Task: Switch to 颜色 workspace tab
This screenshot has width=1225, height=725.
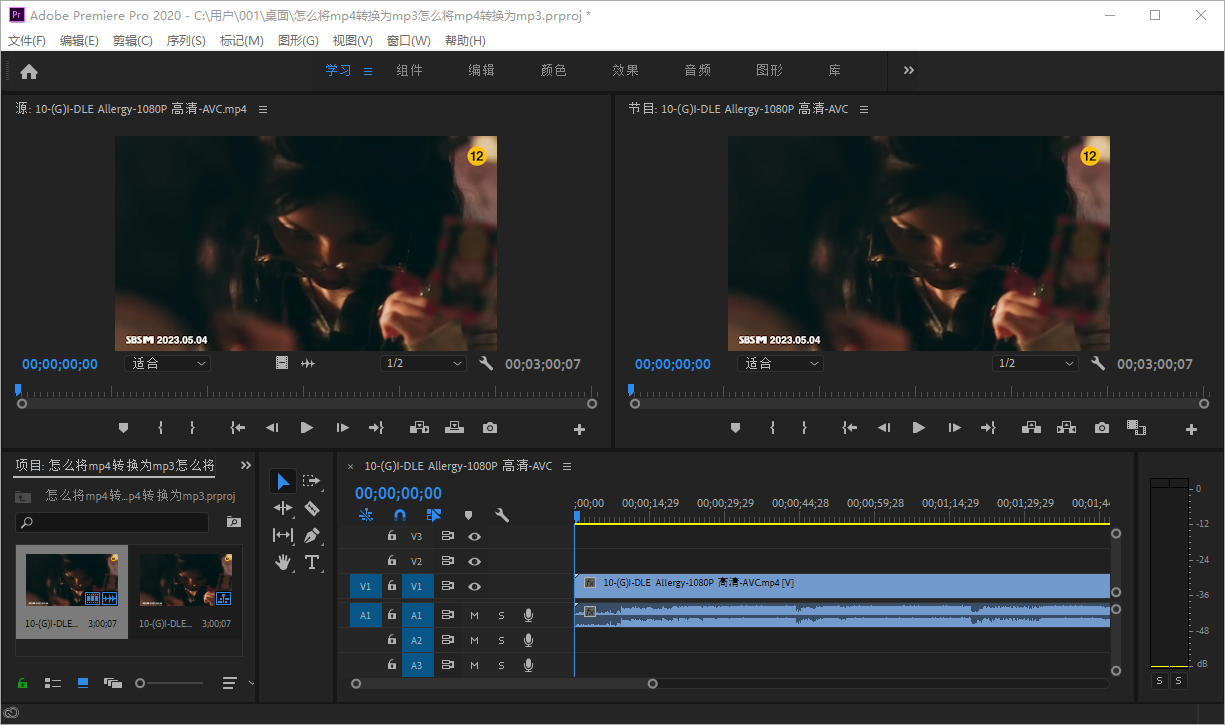Action: click(554, 70)
